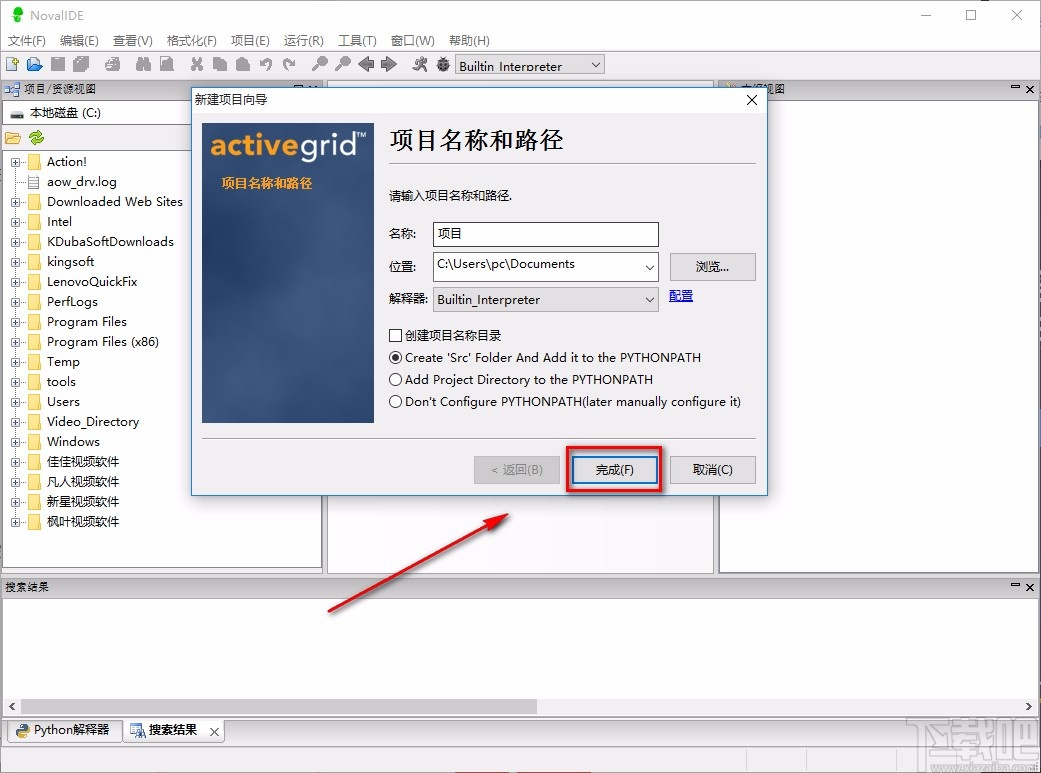Image resolution: width=1041 pixels, height=773 pixels.
Task: Click the second magnifier zoom icon
Action: [x=343, y=64]
